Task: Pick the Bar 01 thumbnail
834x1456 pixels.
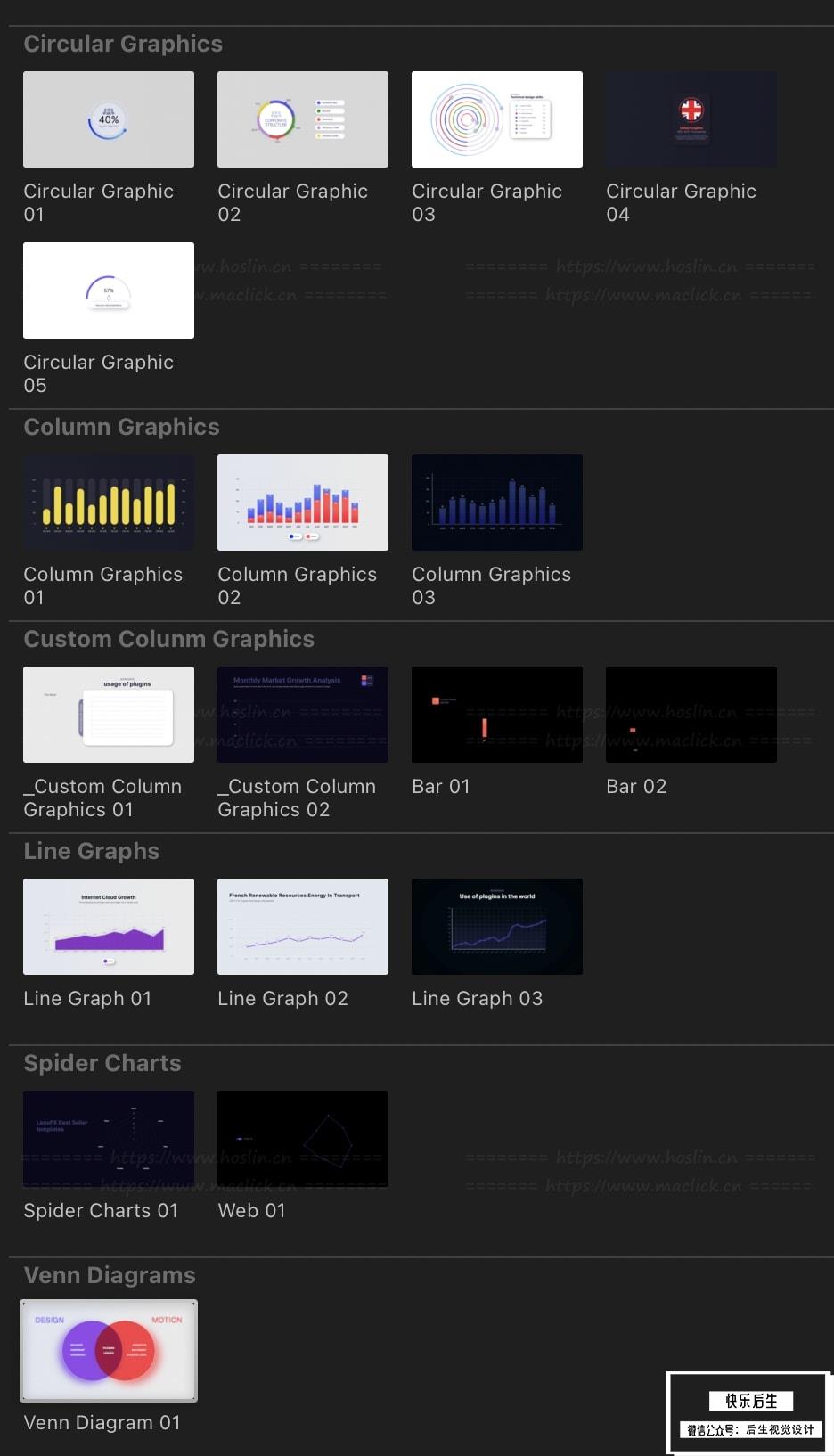Action: pyautogui.click(x=497, y=715)
